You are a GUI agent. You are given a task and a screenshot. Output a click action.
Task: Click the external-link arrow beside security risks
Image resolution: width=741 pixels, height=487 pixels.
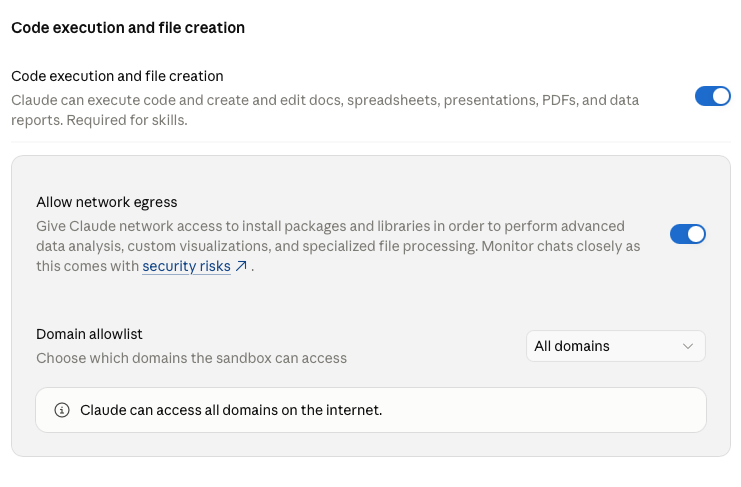[x=241, y=266]
